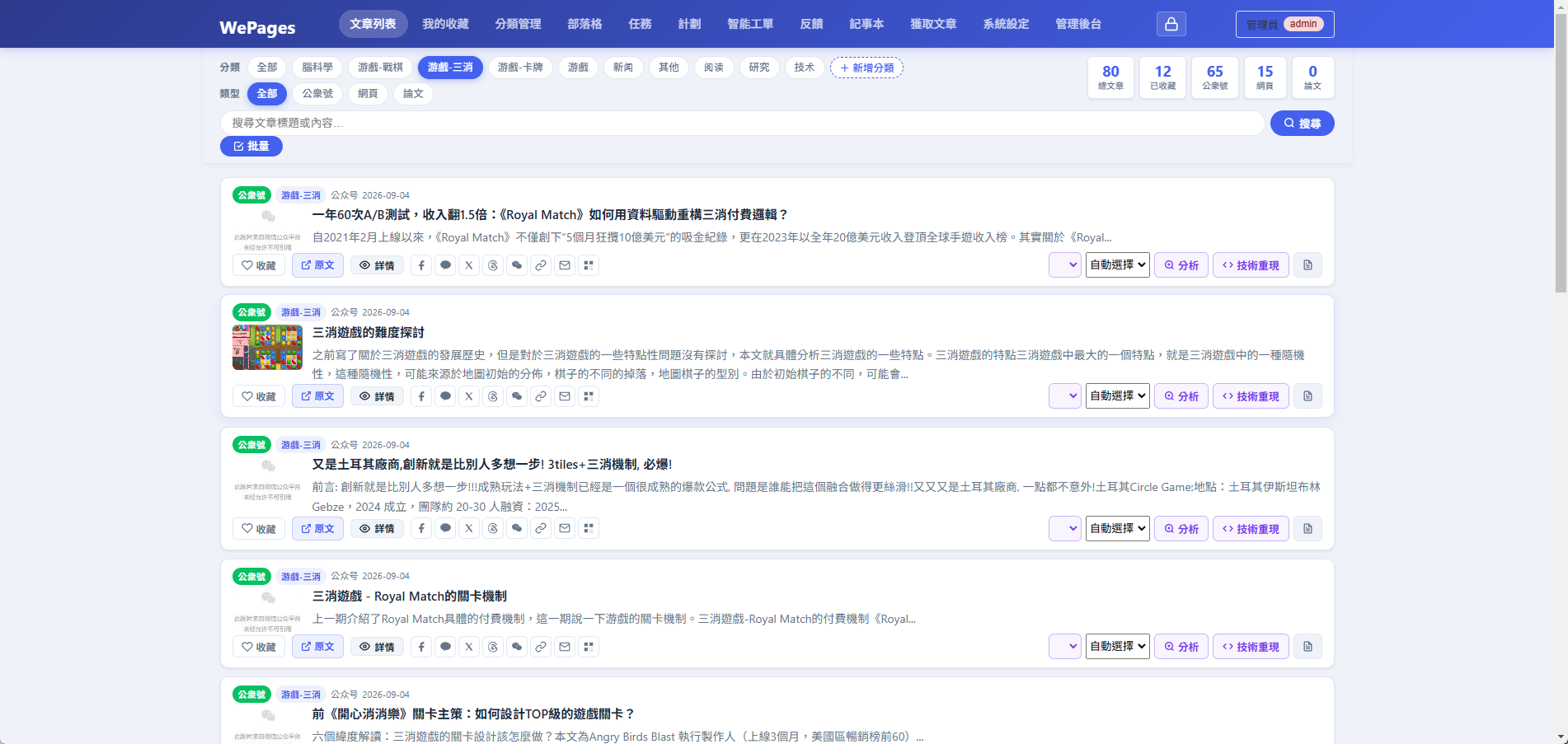Email the Royal Match A/B測試 article

(565, 265)
